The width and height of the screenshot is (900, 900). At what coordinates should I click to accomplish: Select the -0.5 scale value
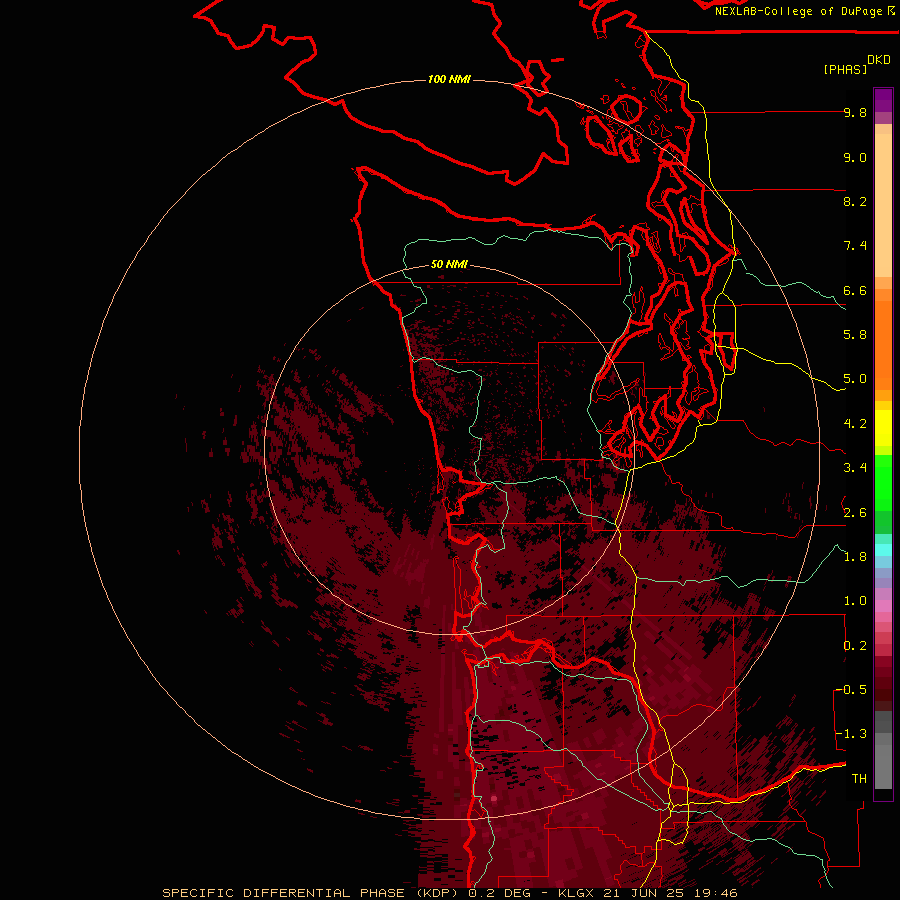[852, 689]
